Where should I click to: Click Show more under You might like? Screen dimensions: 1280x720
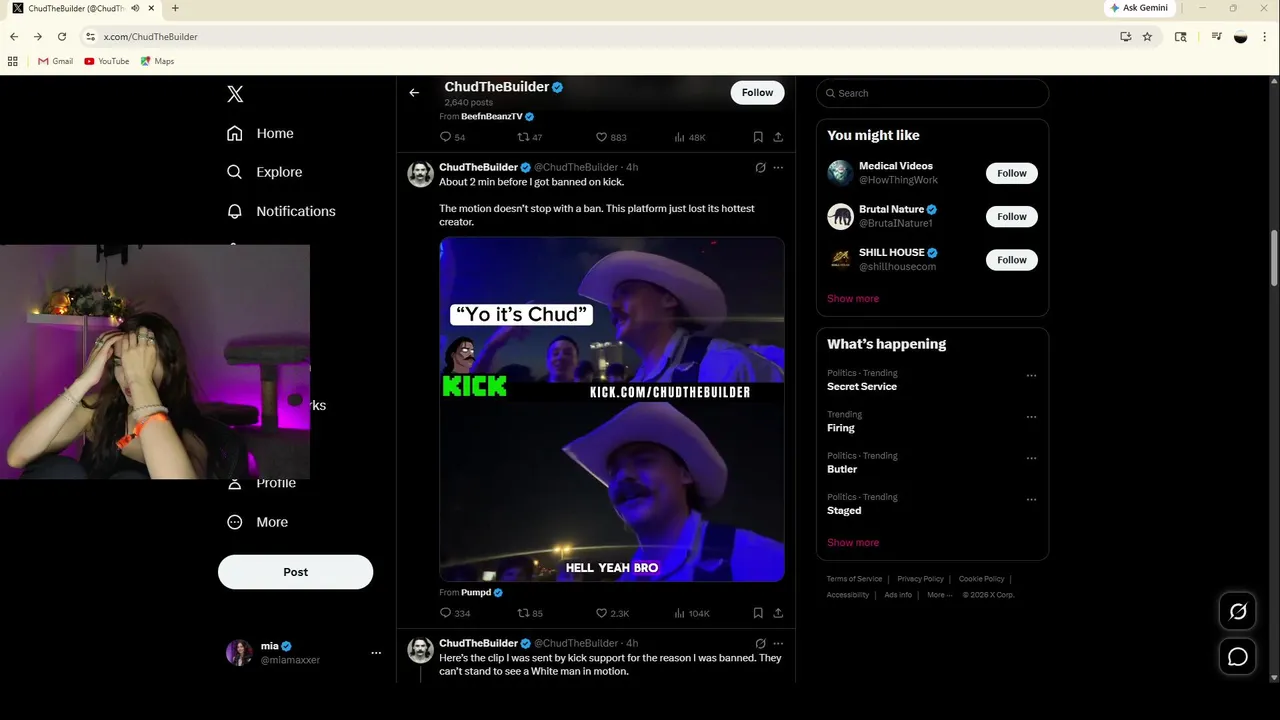coord(853,299)
